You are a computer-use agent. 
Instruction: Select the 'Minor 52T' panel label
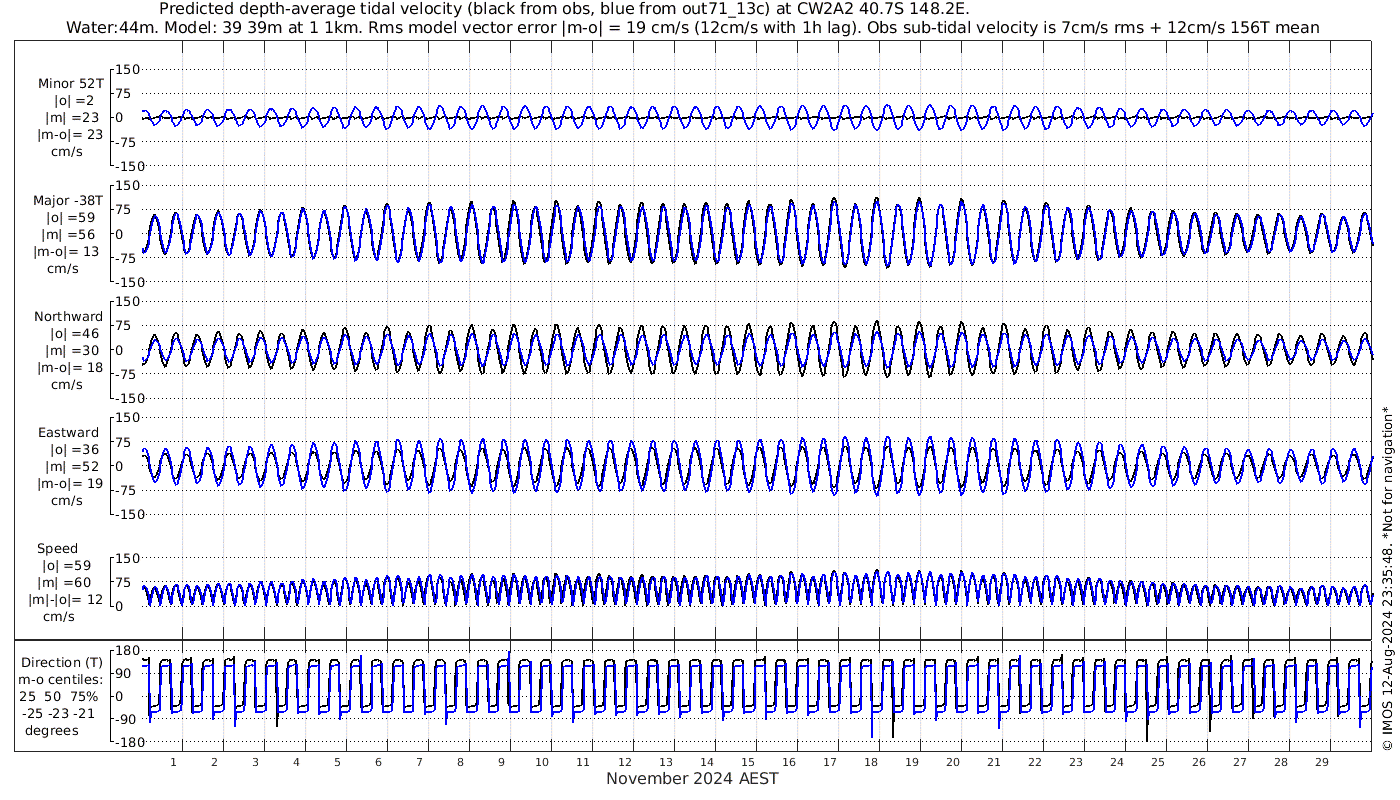(x=70, y=84)
